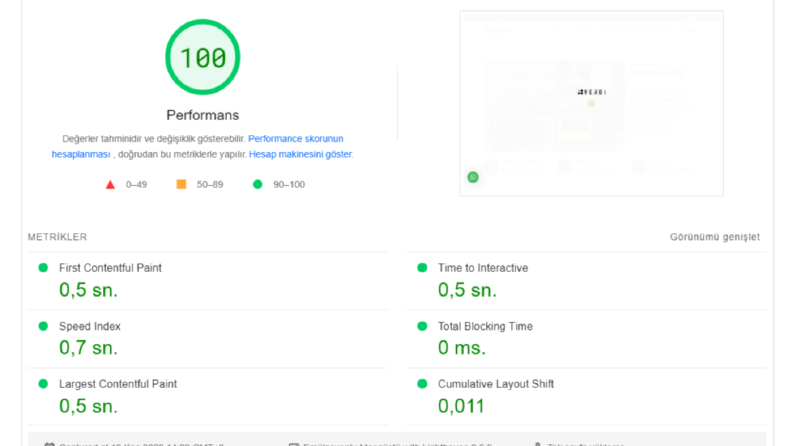Click the Speed Index green status dot
793x446 pixels.
pyautogui.click(x=43, y=326)
